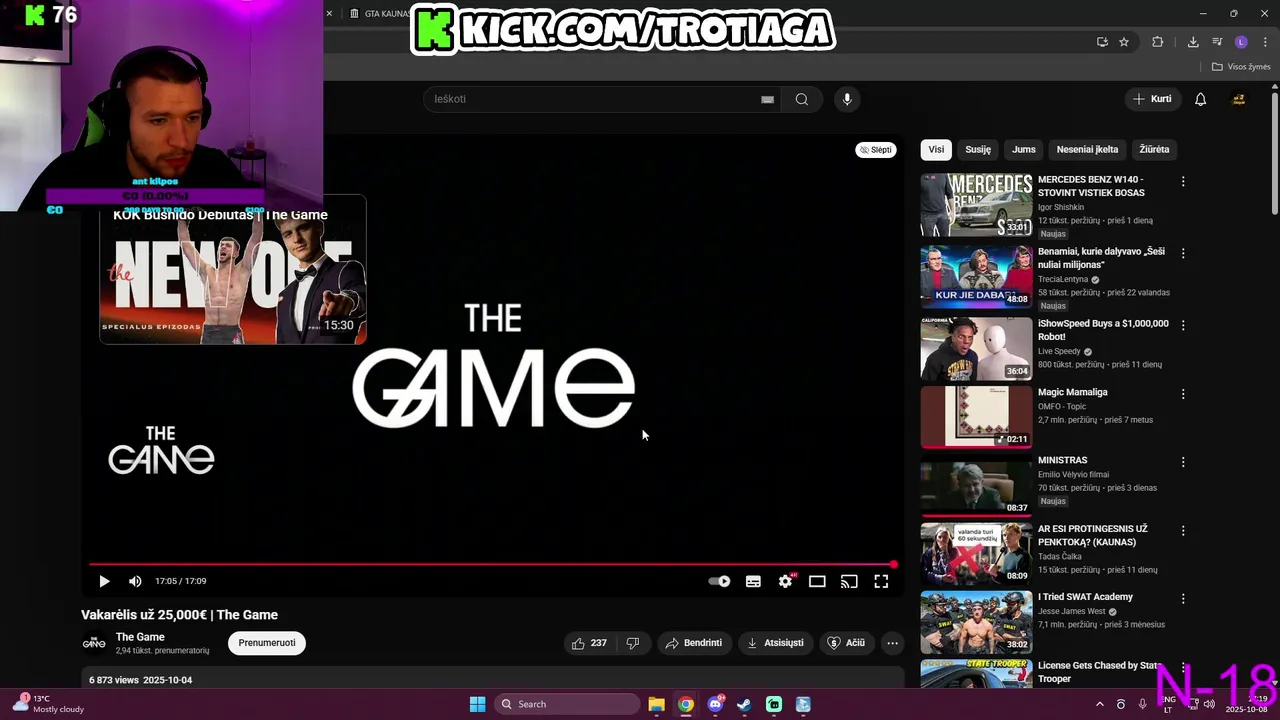Subscribe with the Prenumeruoti button
Screen dimensions: 1280x720
(267, 643)
